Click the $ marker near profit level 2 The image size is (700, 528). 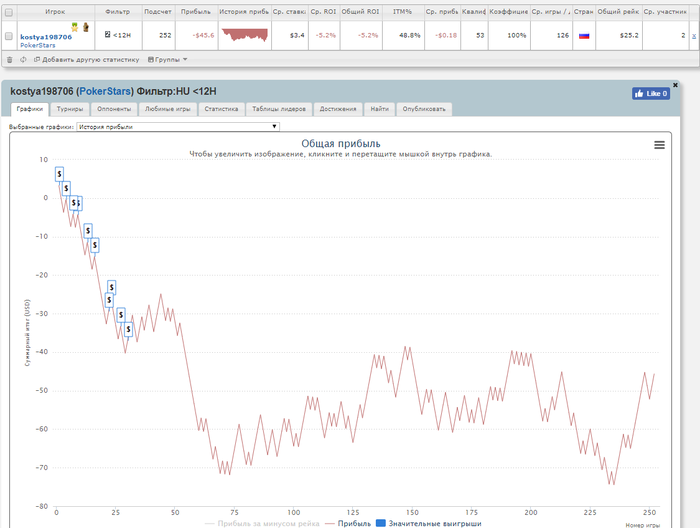point(66,188)
